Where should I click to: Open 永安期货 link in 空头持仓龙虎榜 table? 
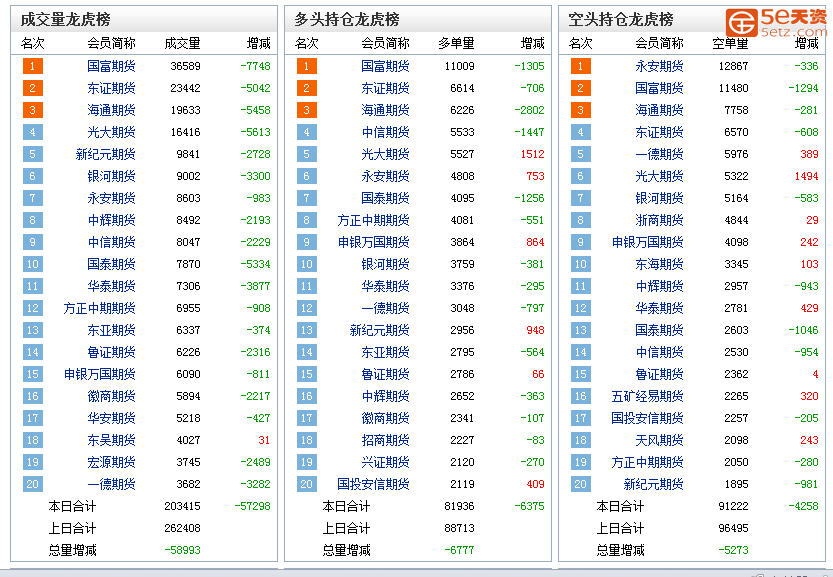pyautogui.click(x=659, y=66)
